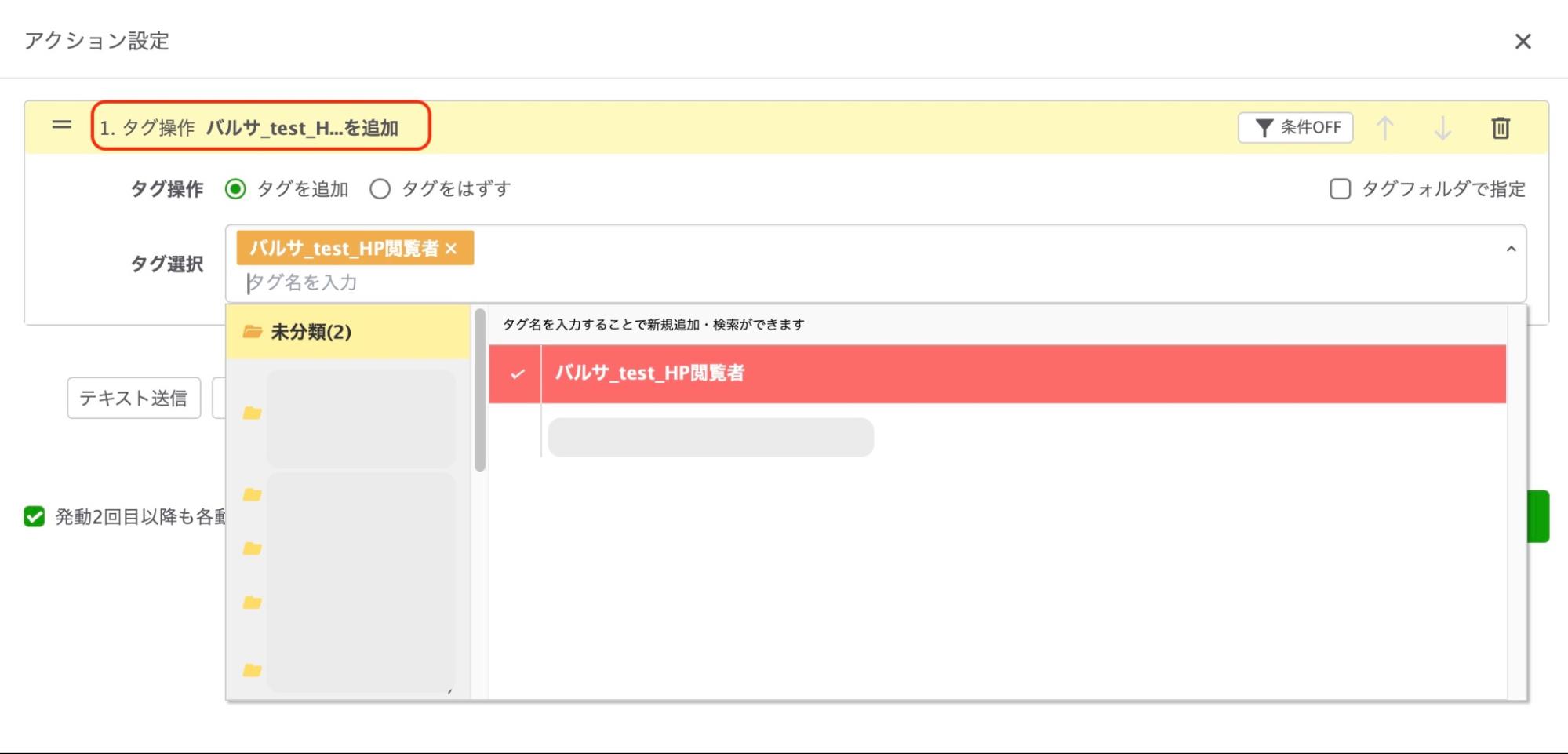This screenshot has width=1568, height=754.
Task: Click the テキスト送信 button
Action: point(133,399)
